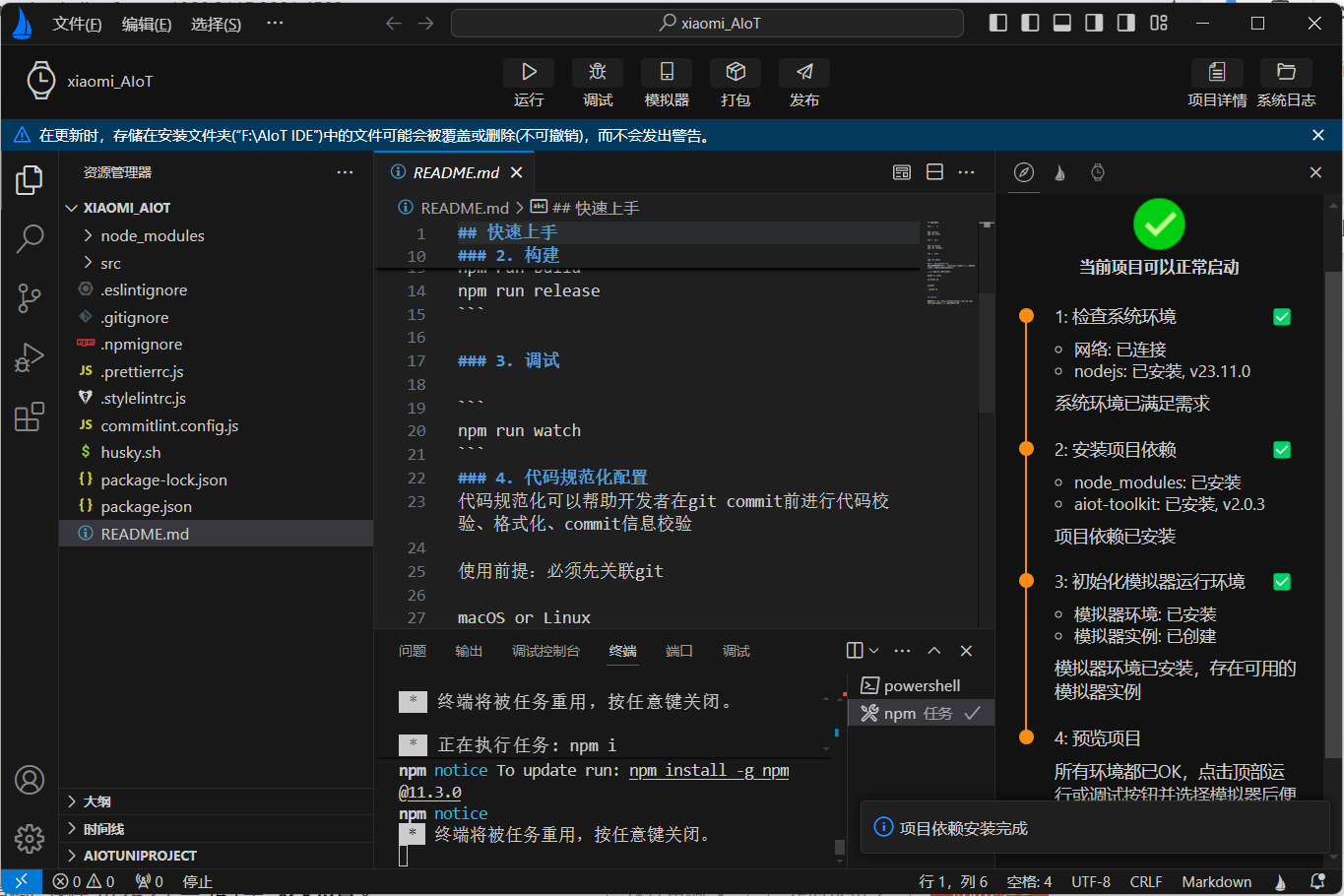Select the npm 任务 terminal entry

coord(922,713)
